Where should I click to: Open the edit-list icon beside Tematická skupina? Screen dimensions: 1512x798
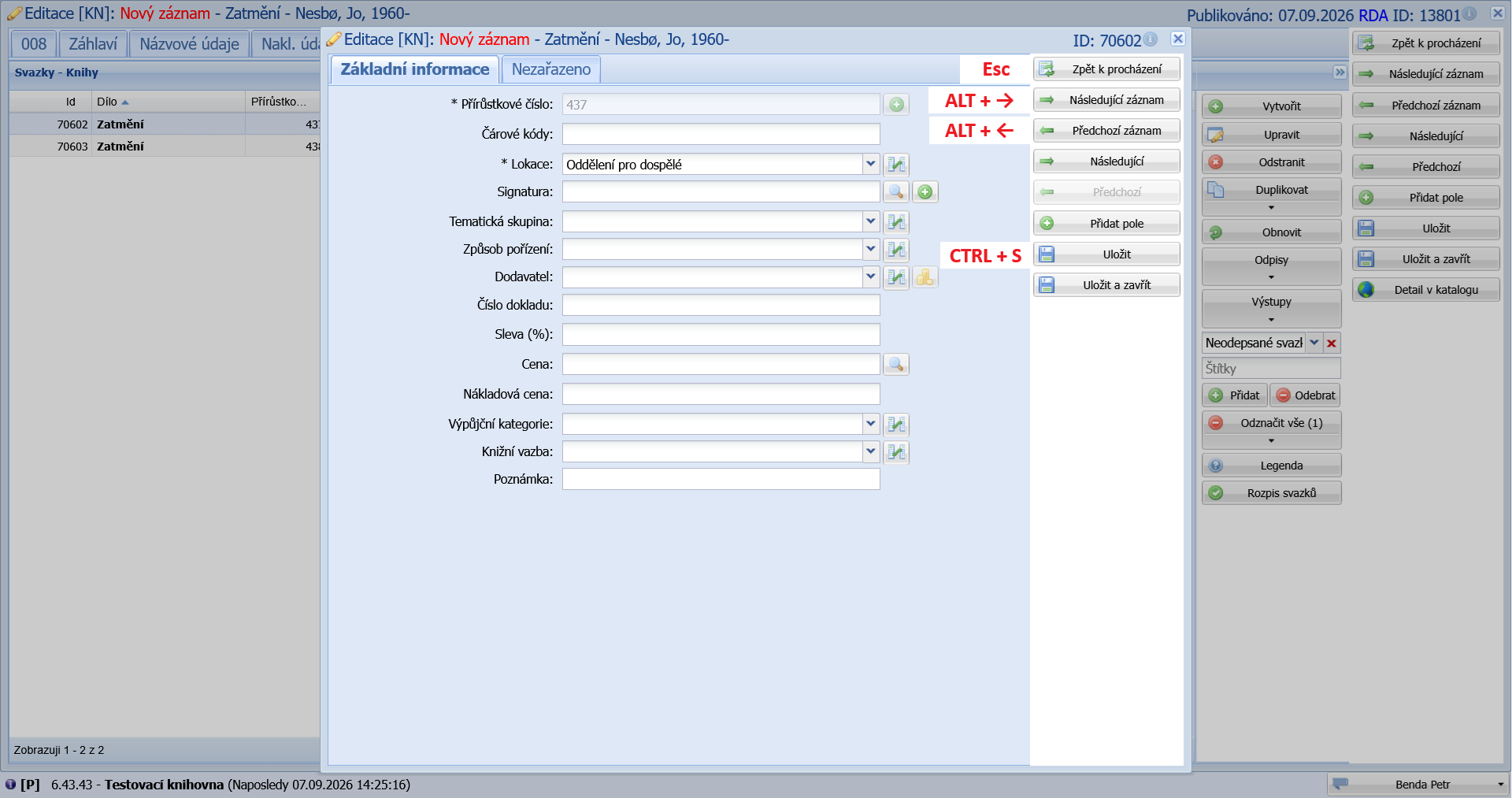[896, 222]
